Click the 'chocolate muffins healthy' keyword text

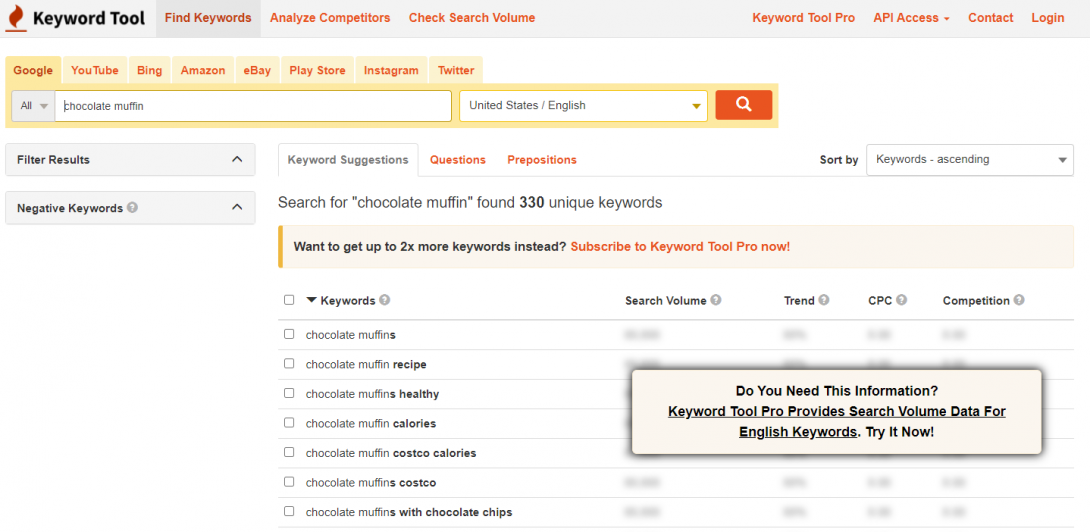click(x=373, y=394)
